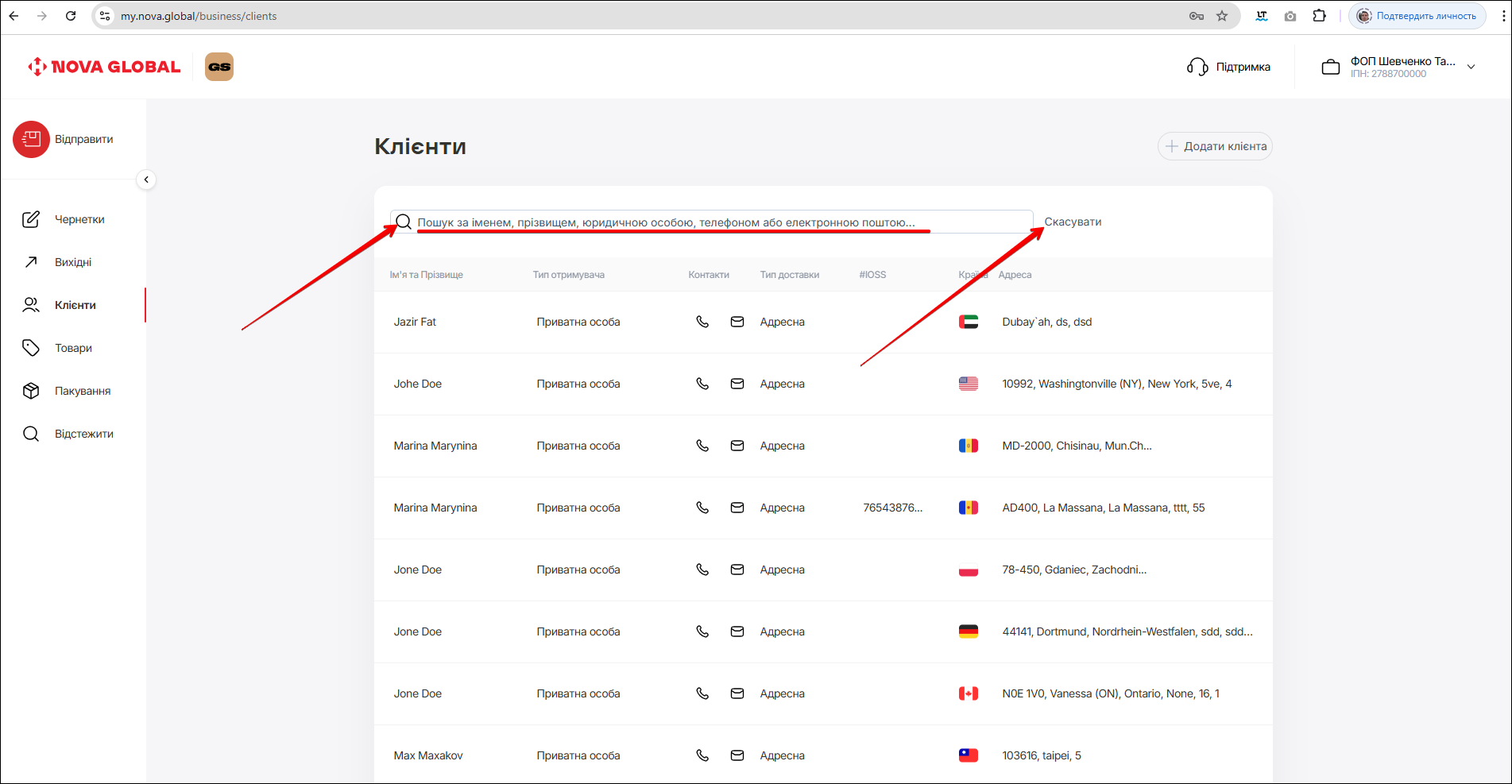Viewport: 1512px width, 784px height.
Task: Click email icon for the Dortmund client row
Action: 737,631
